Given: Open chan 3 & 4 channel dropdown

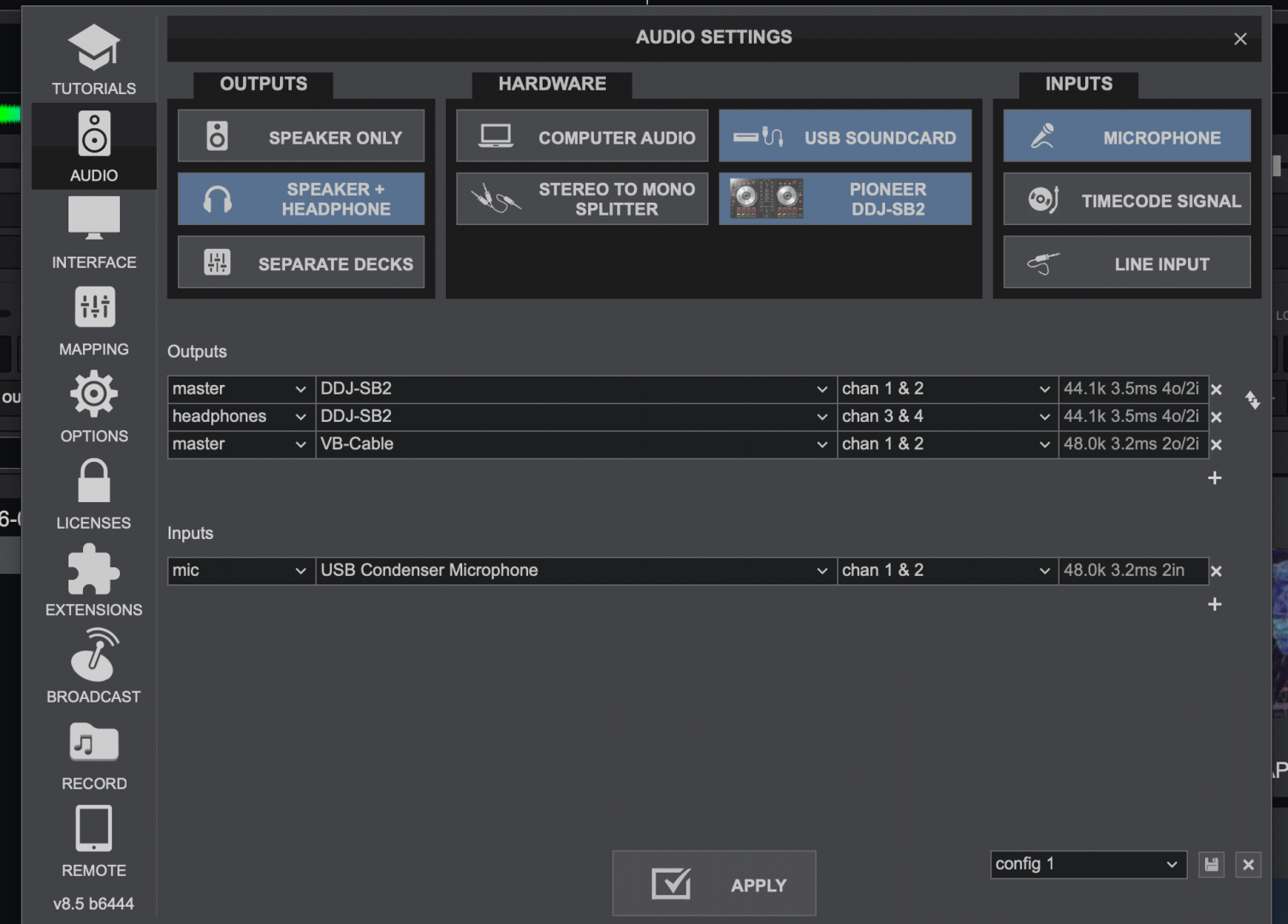Looking at the screenshot, I should tap(947, 417).
